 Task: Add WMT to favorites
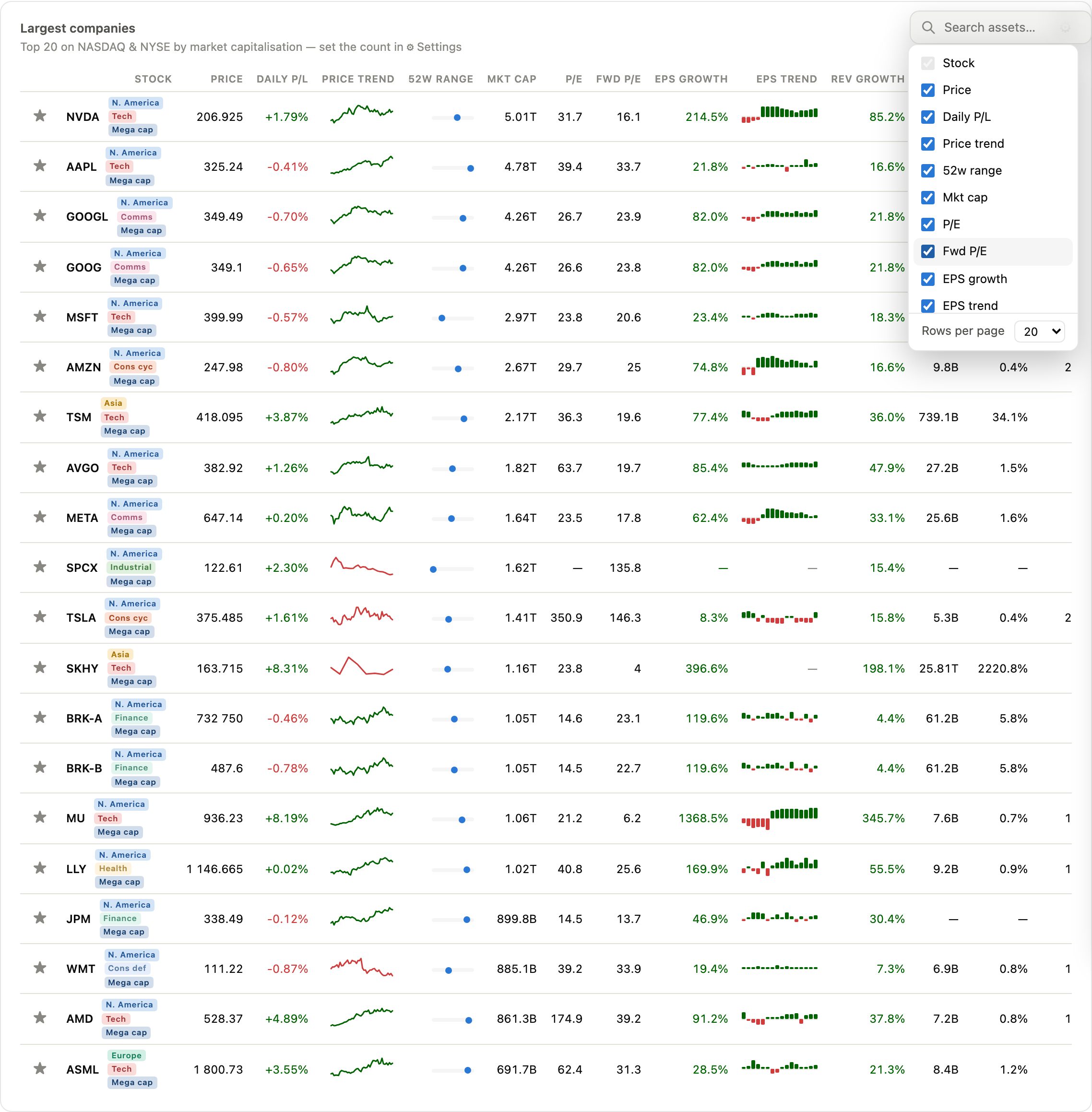tap(39, 968)
